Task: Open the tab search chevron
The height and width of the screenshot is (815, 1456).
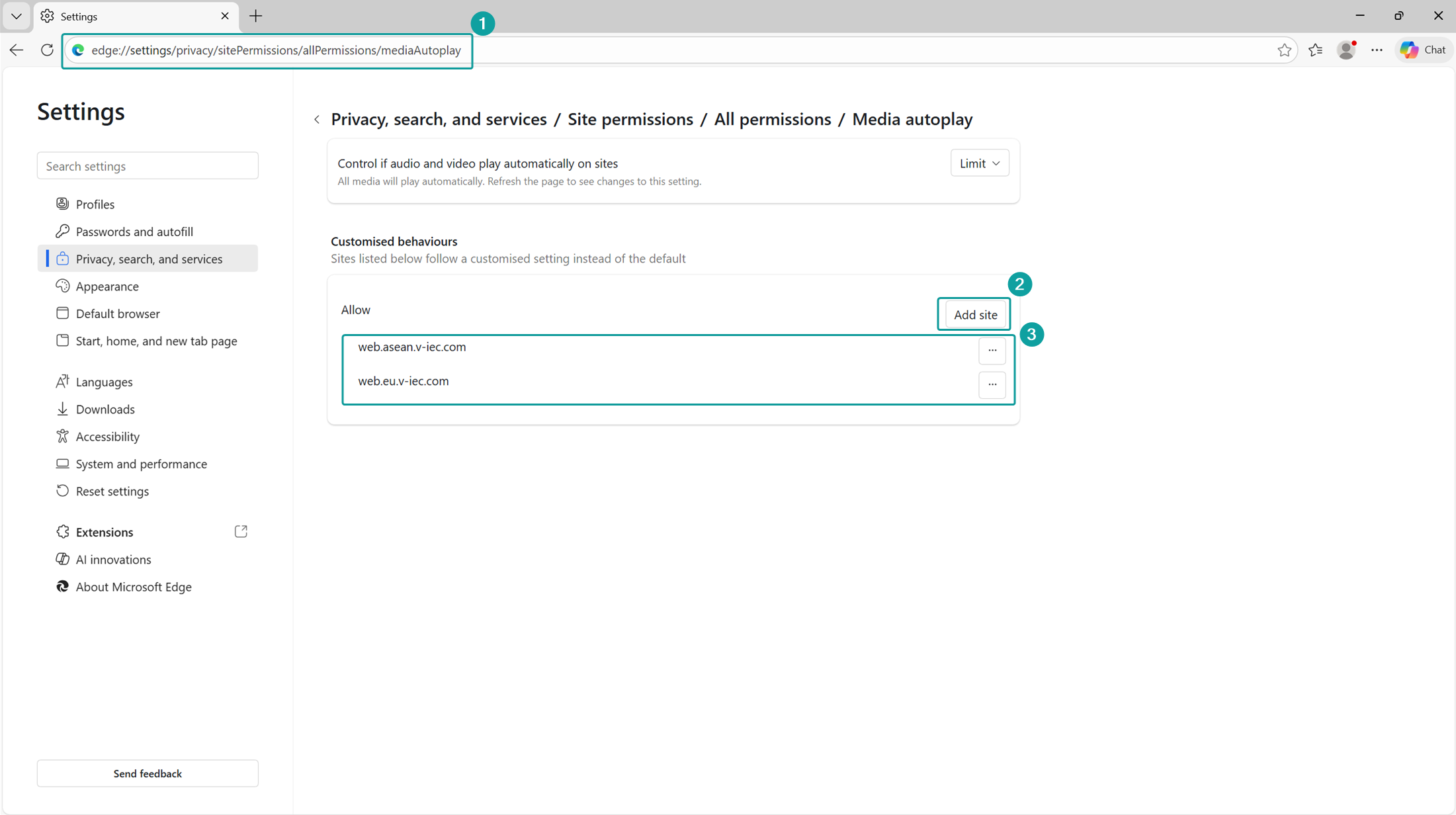Action: tap(16, 16)
